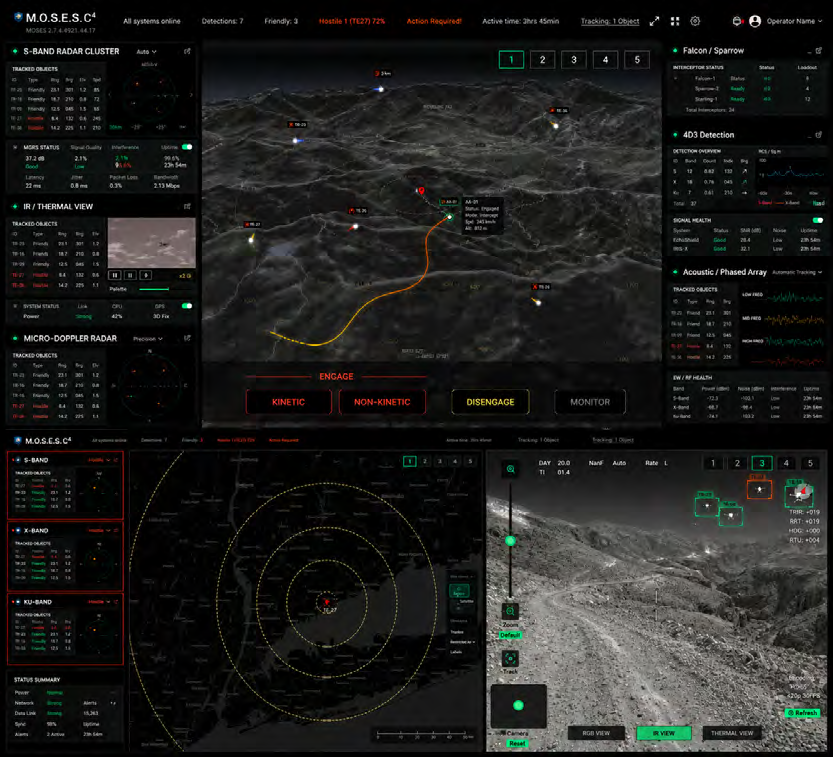Screen dimensions: 833x757
Task: Activate the IR VIEW mode button
Action: point(664,733)
